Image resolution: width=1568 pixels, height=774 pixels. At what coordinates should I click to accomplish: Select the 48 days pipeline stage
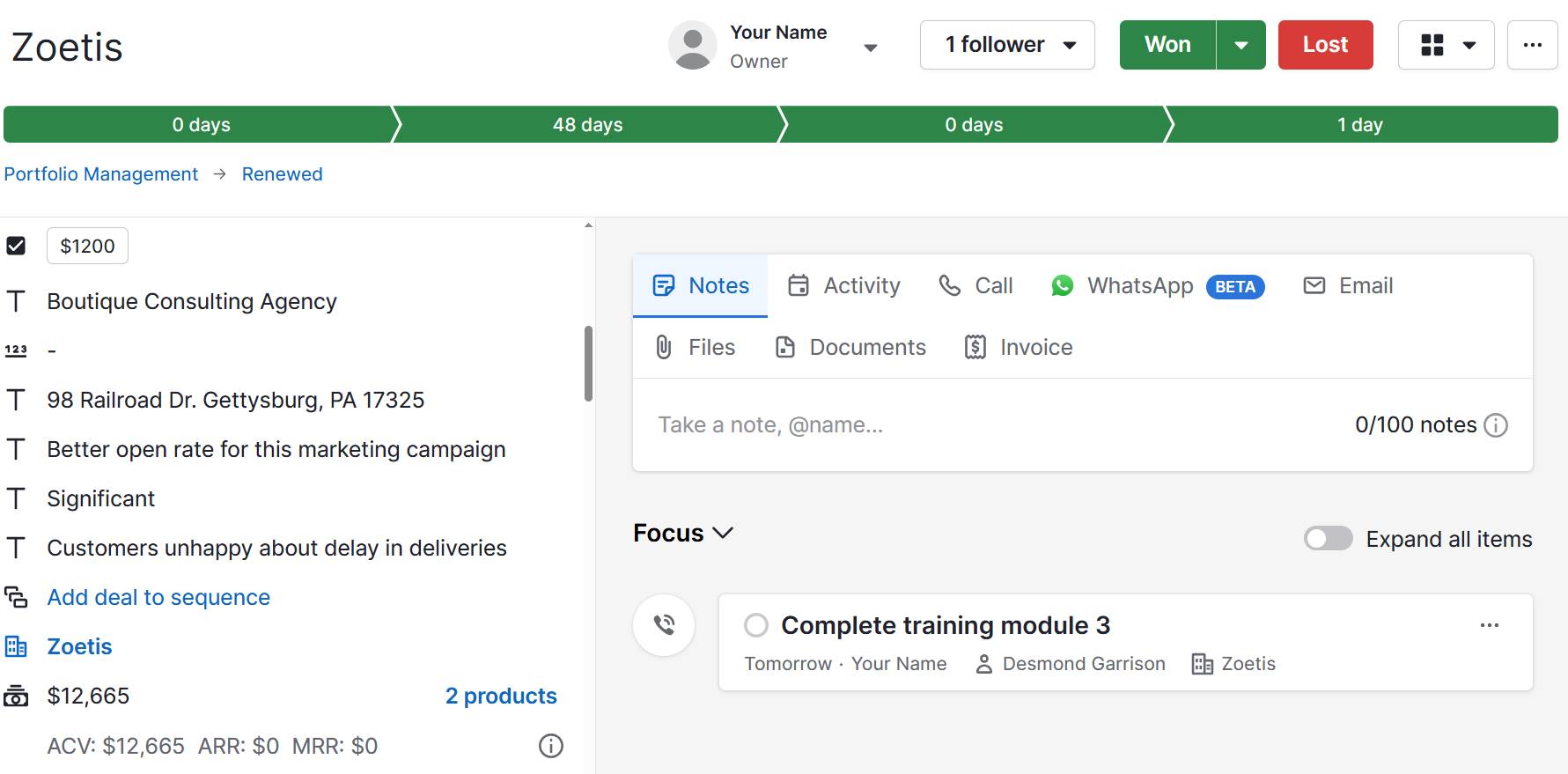(588, 124)
